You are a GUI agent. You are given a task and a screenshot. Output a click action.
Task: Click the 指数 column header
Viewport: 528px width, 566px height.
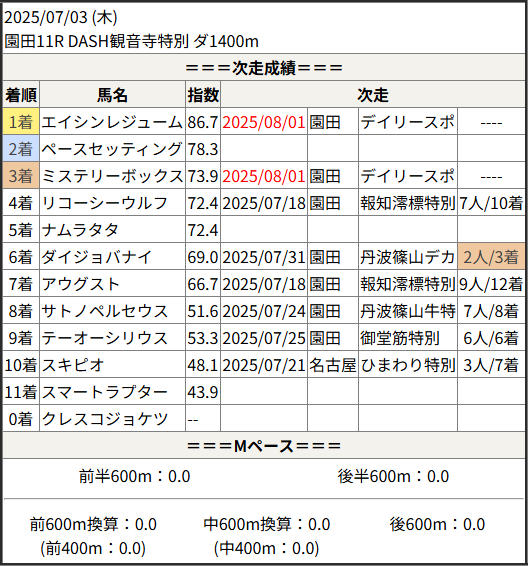pyautogui.click(x=203, y=95)
